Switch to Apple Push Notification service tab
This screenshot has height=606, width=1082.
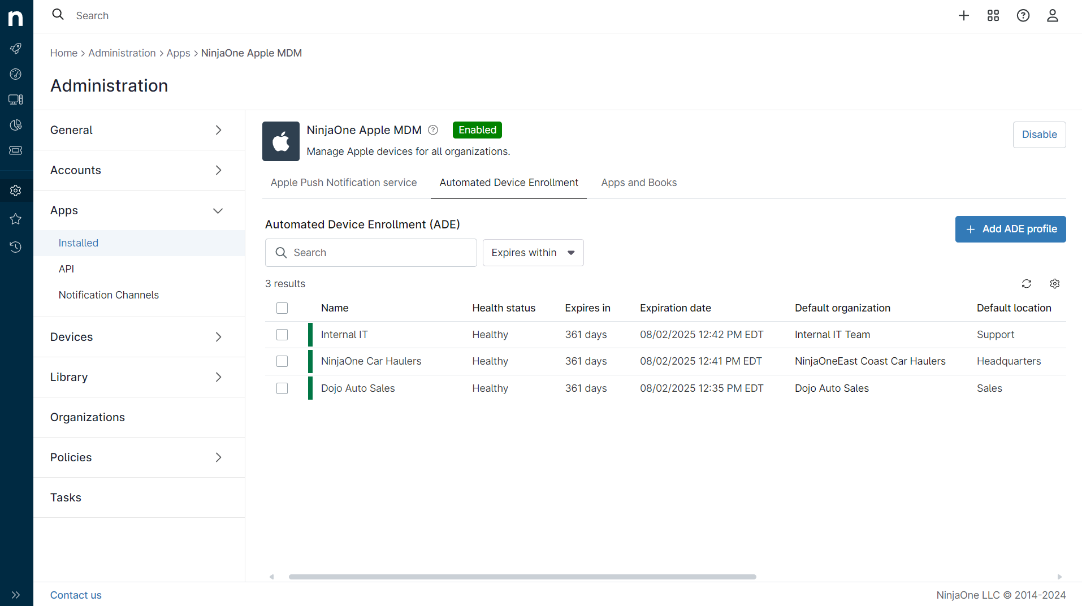pyautogui.click(x=343, y=183)
